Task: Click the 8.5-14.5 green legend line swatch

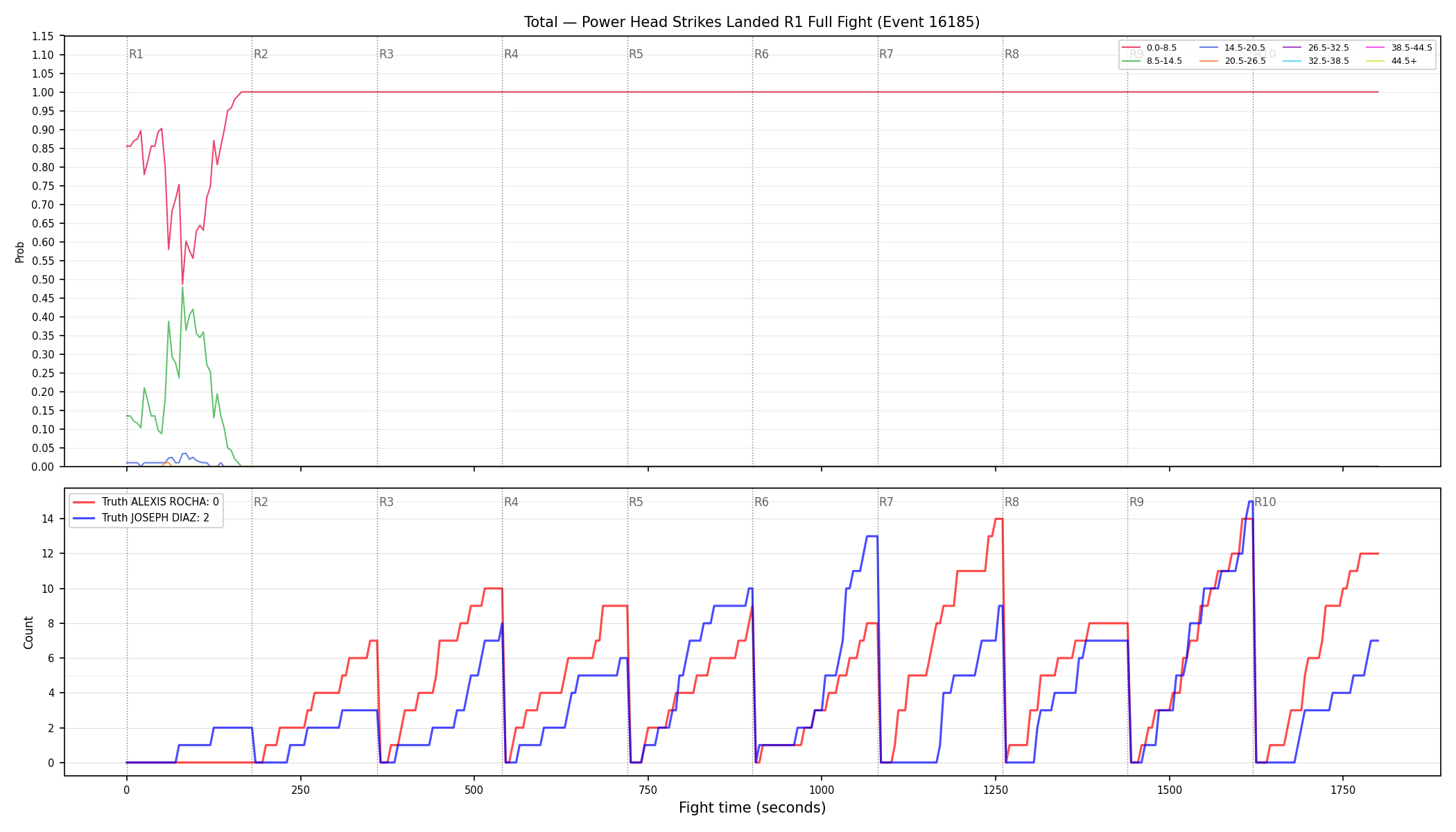Action: (1131, 61)
